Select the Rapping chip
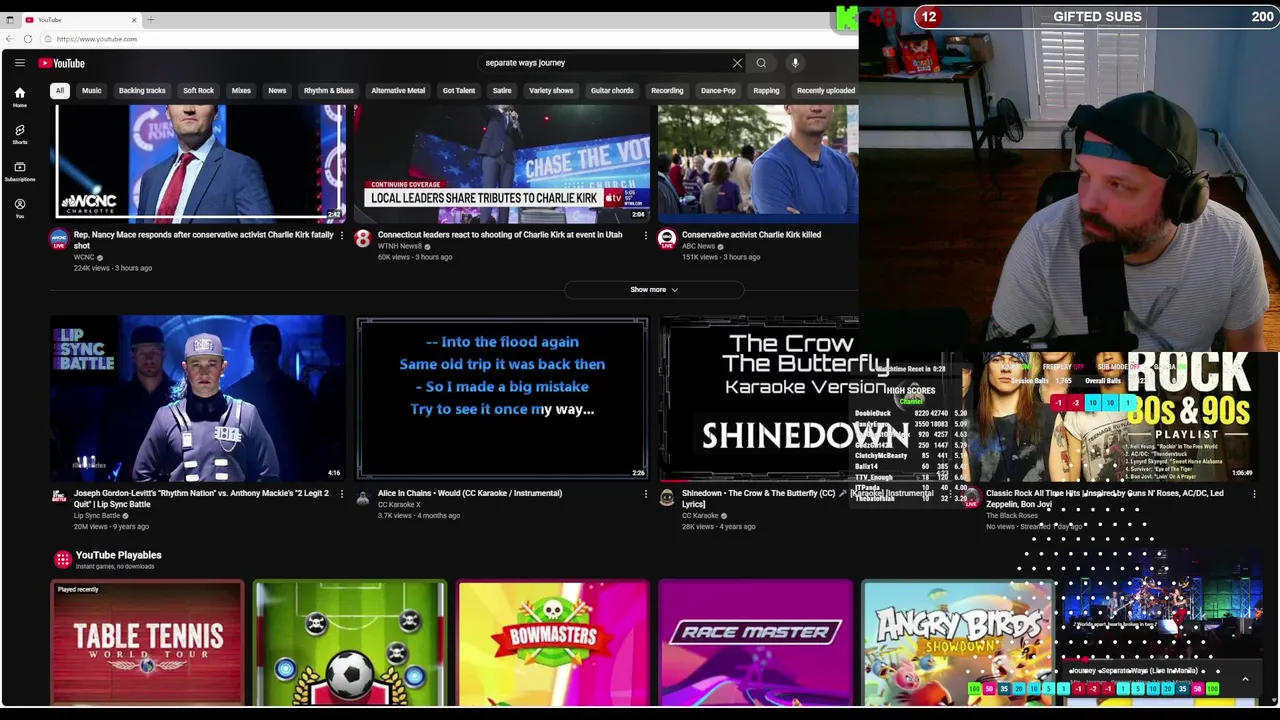 click(x=766, y=91)
